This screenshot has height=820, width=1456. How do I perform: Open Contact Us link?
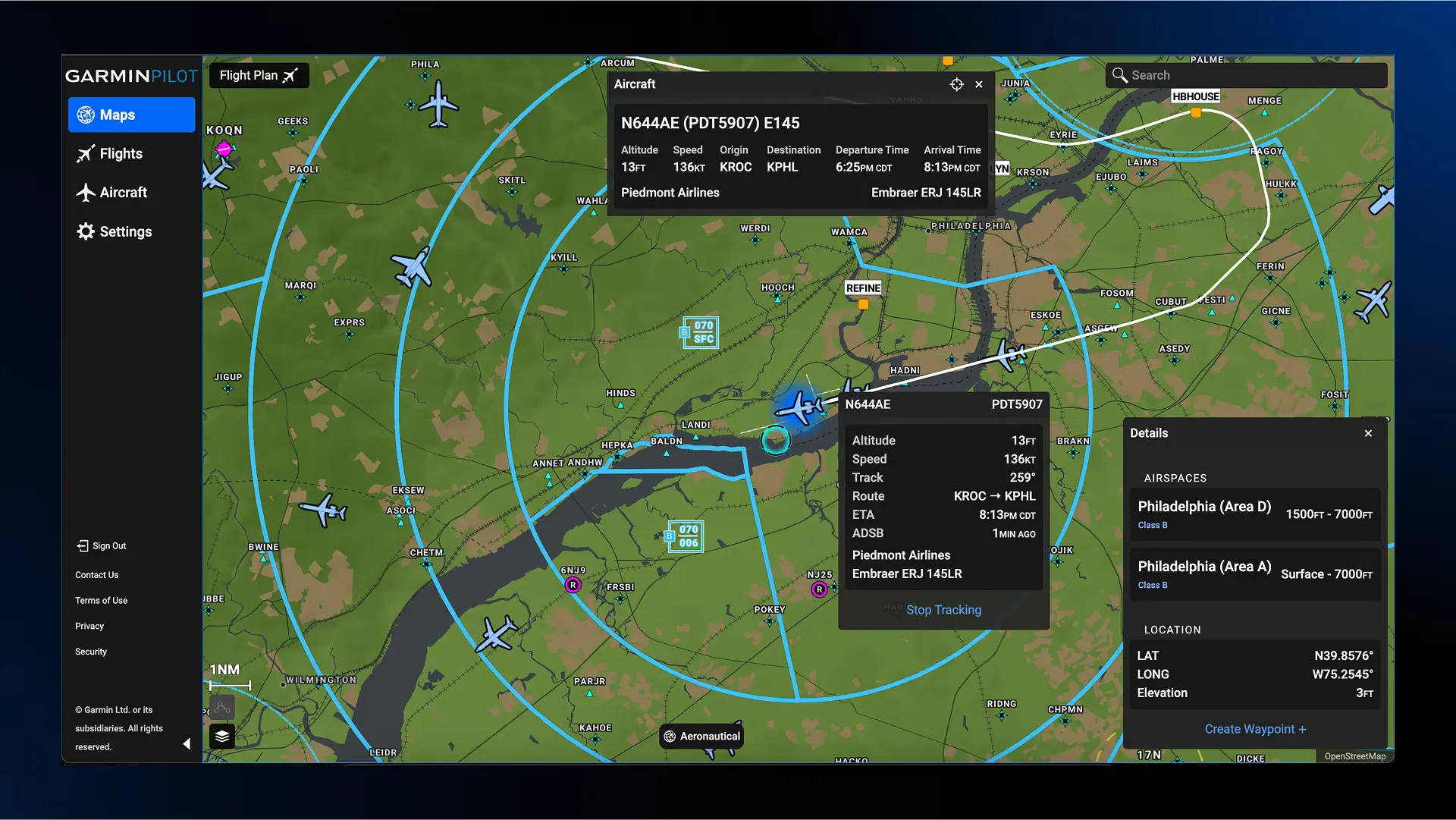tap(96, 575)
